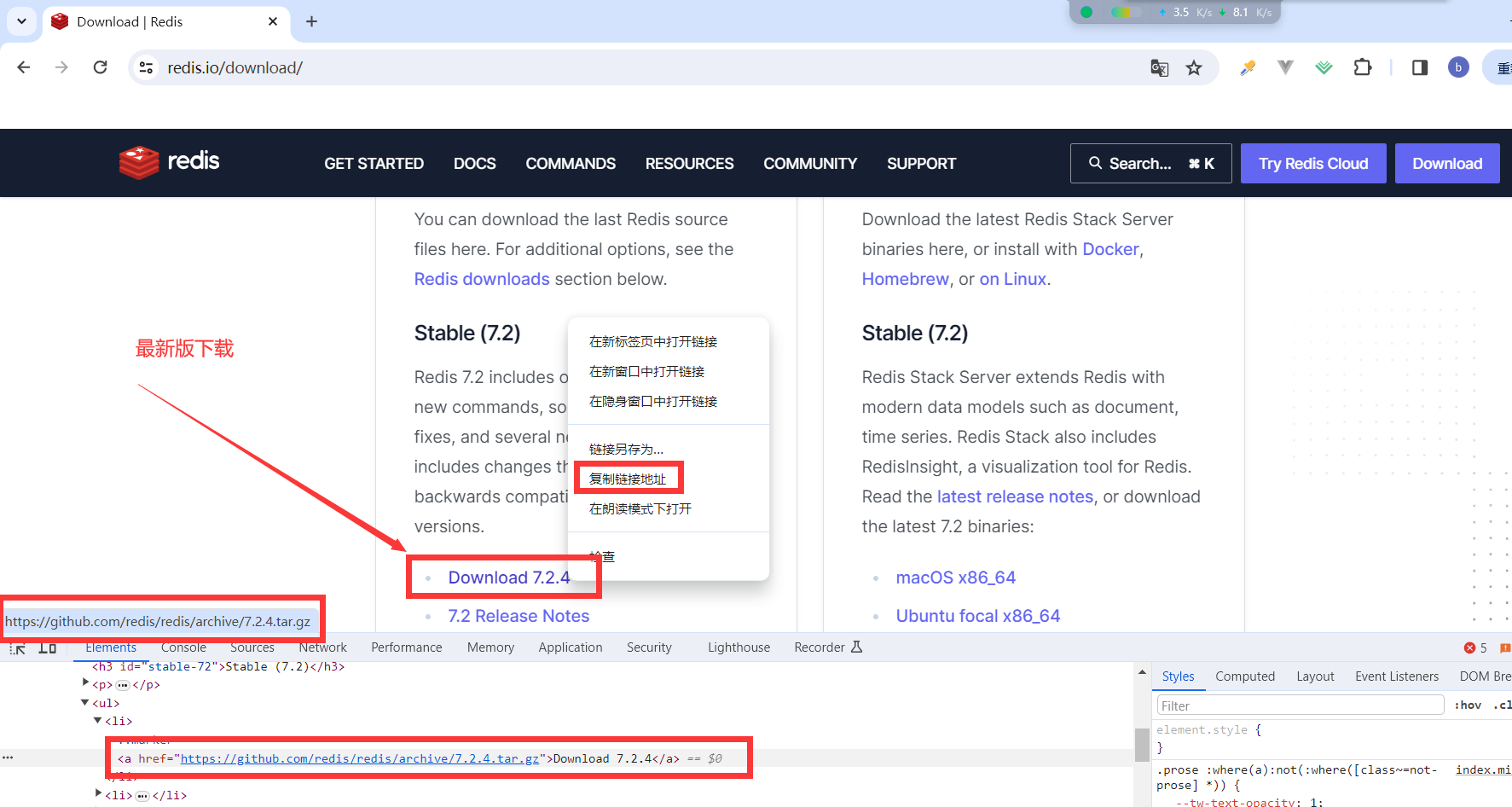The height and width of the screenshot is (807, 1512).
Task: Switch to DevTools Console tab
Action: [x=183, y=647]
